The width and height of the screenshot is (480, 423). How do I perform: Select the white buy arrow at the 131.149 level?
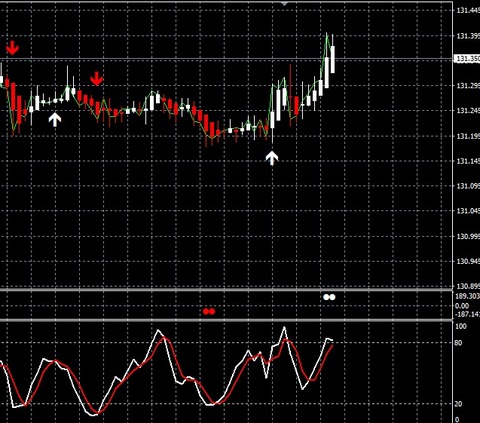[272, 158]
